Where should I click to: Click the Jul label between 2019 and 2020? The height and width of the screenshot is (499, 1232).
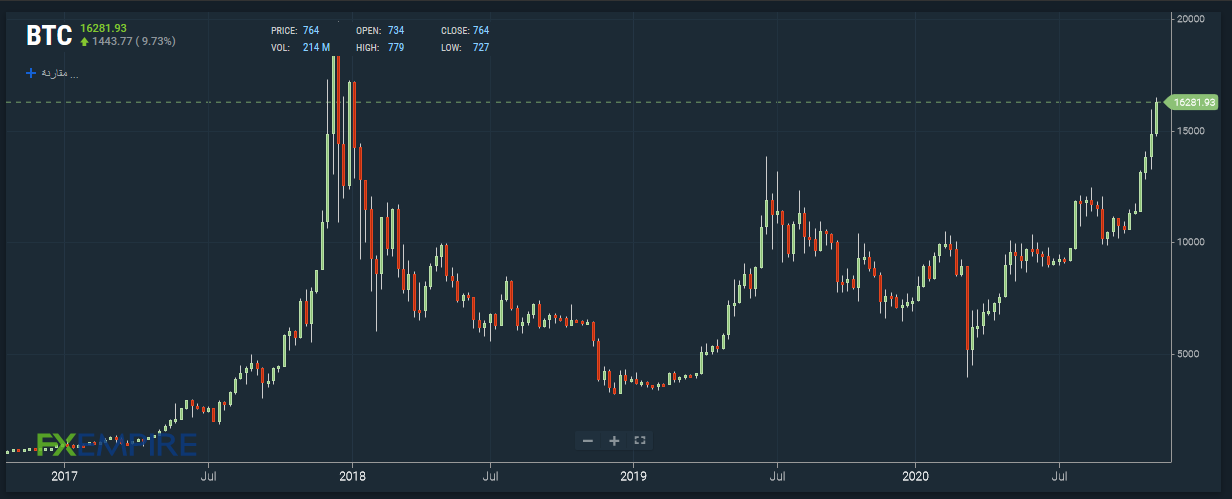776,478
